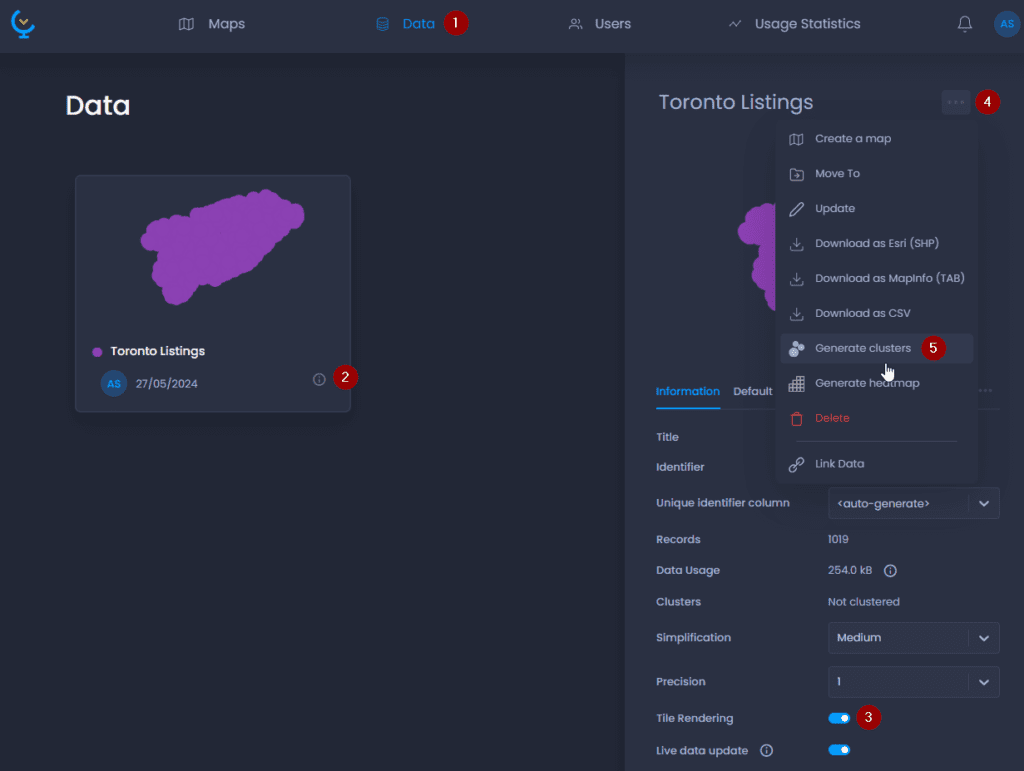
Task: Click the Move To folder icon
Action: [x=796, y=174]
